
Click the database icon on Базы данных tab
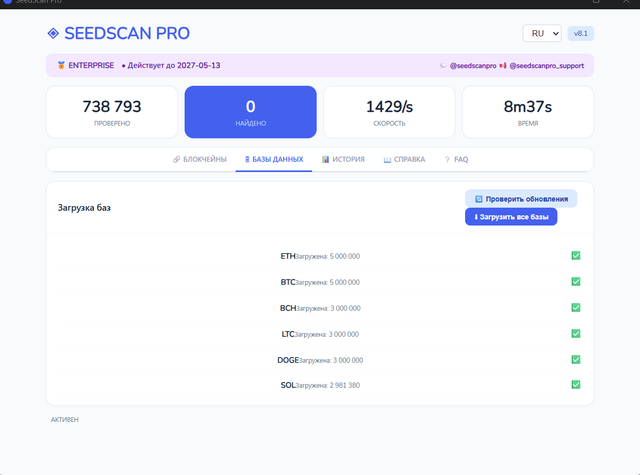point(247,160)
